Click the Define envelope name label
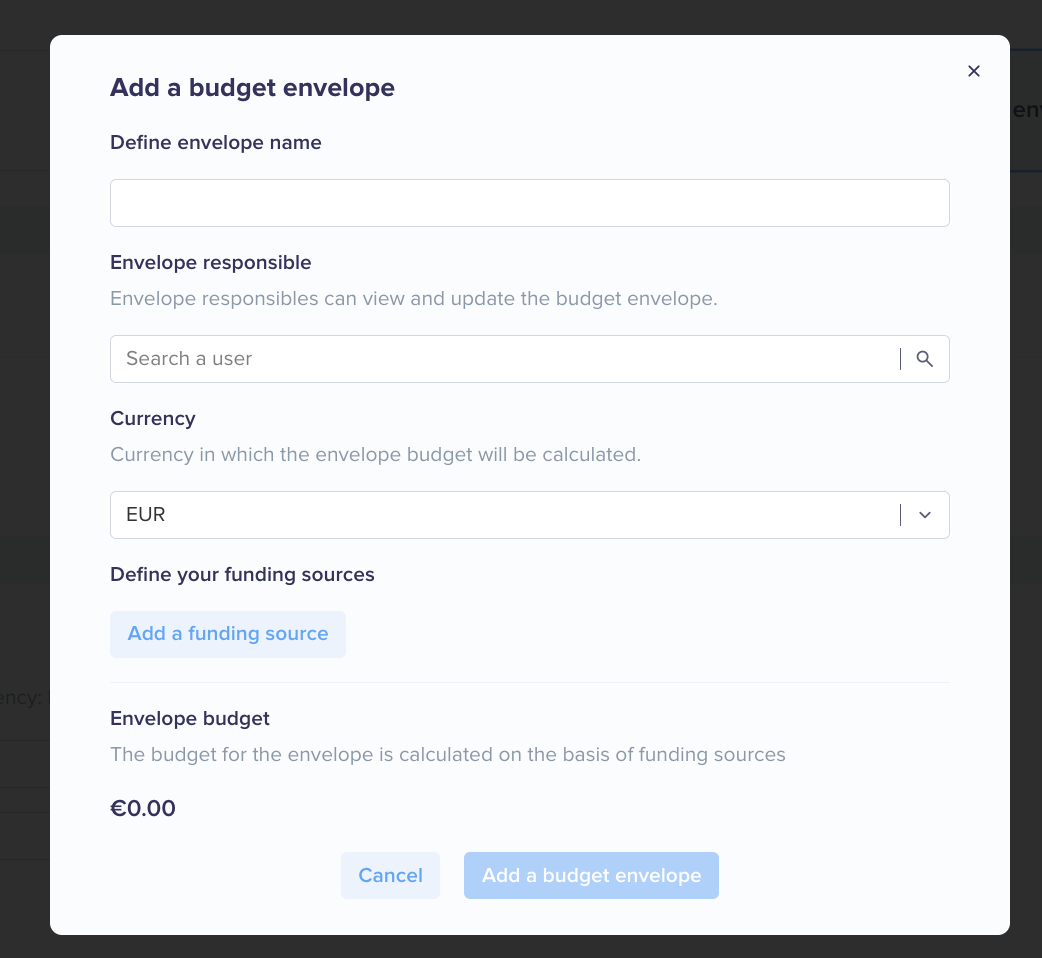Image resolution: width=1042 pixels, height=958 pixels. pos(215,143)
